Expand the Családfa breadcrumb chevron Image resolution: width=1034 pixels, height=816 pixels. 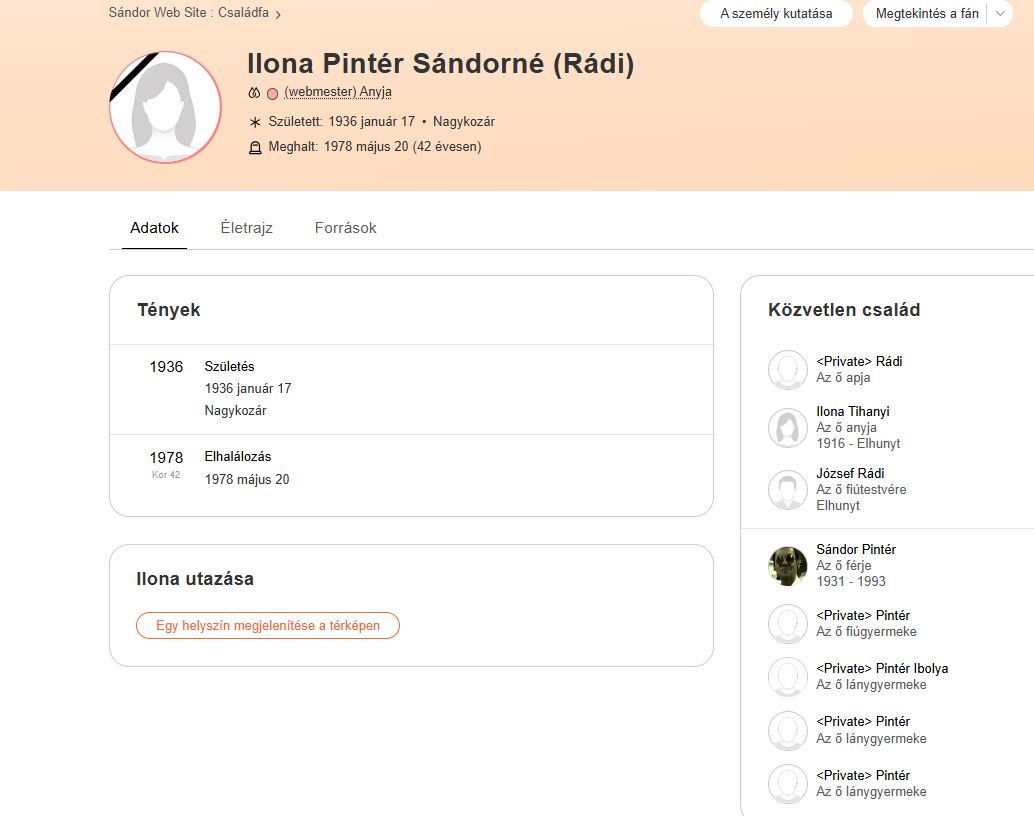pyautogui.click(x=278, y=15)
